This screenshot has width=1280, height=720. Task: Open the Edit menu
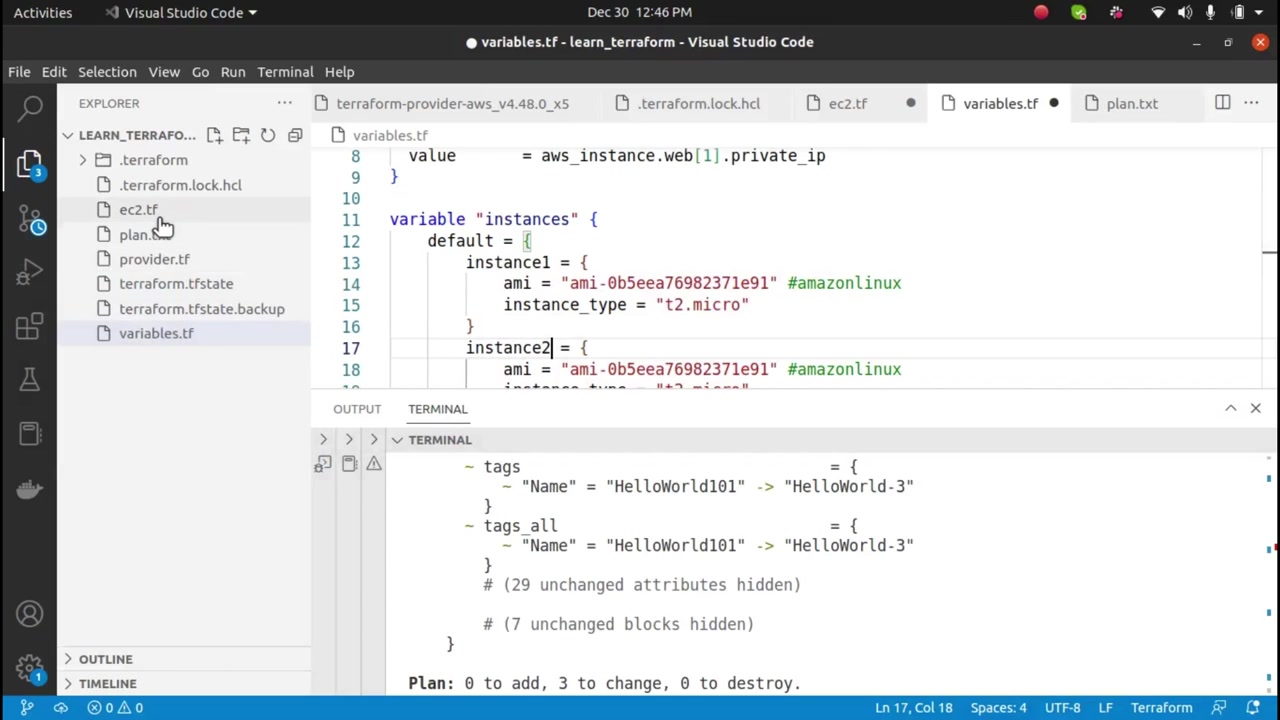click(x=54, y=72)
